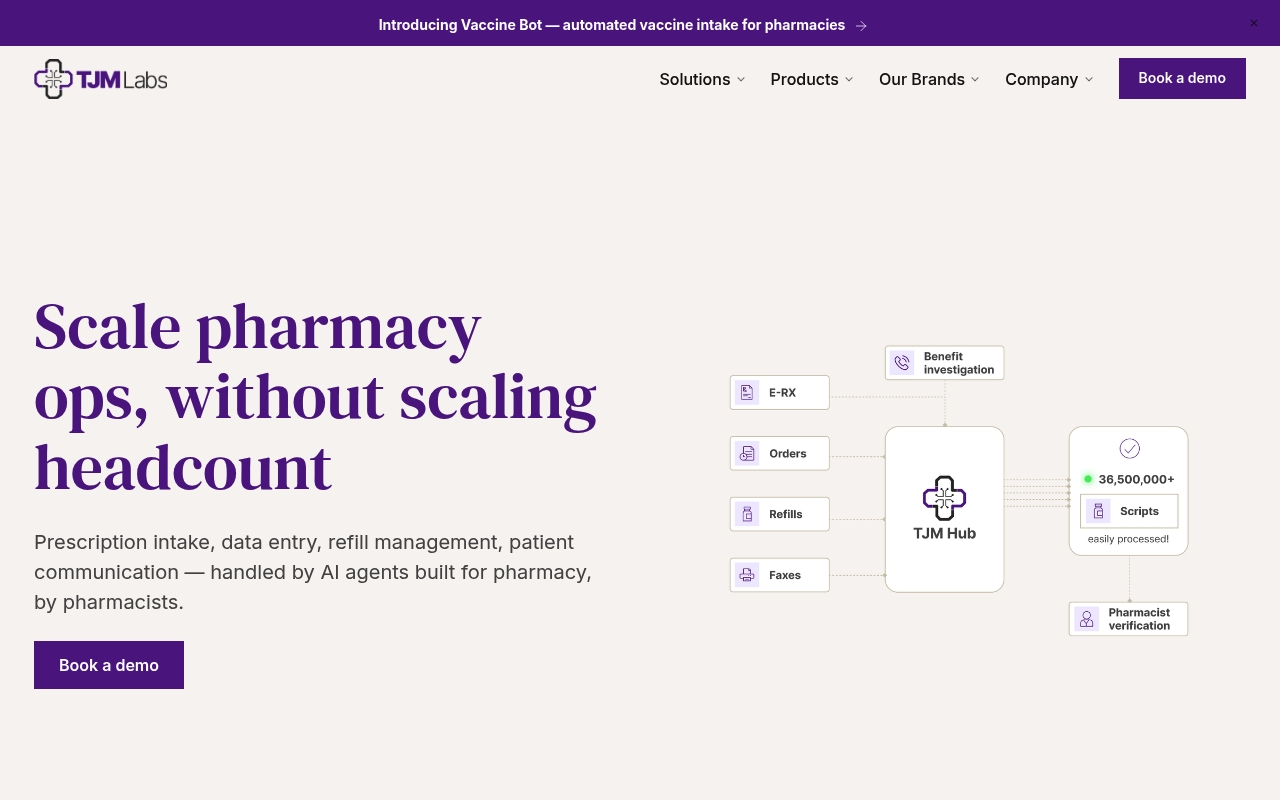Click the Scripts bottle icon
1280x800 pixels.
pos(1098,511)
